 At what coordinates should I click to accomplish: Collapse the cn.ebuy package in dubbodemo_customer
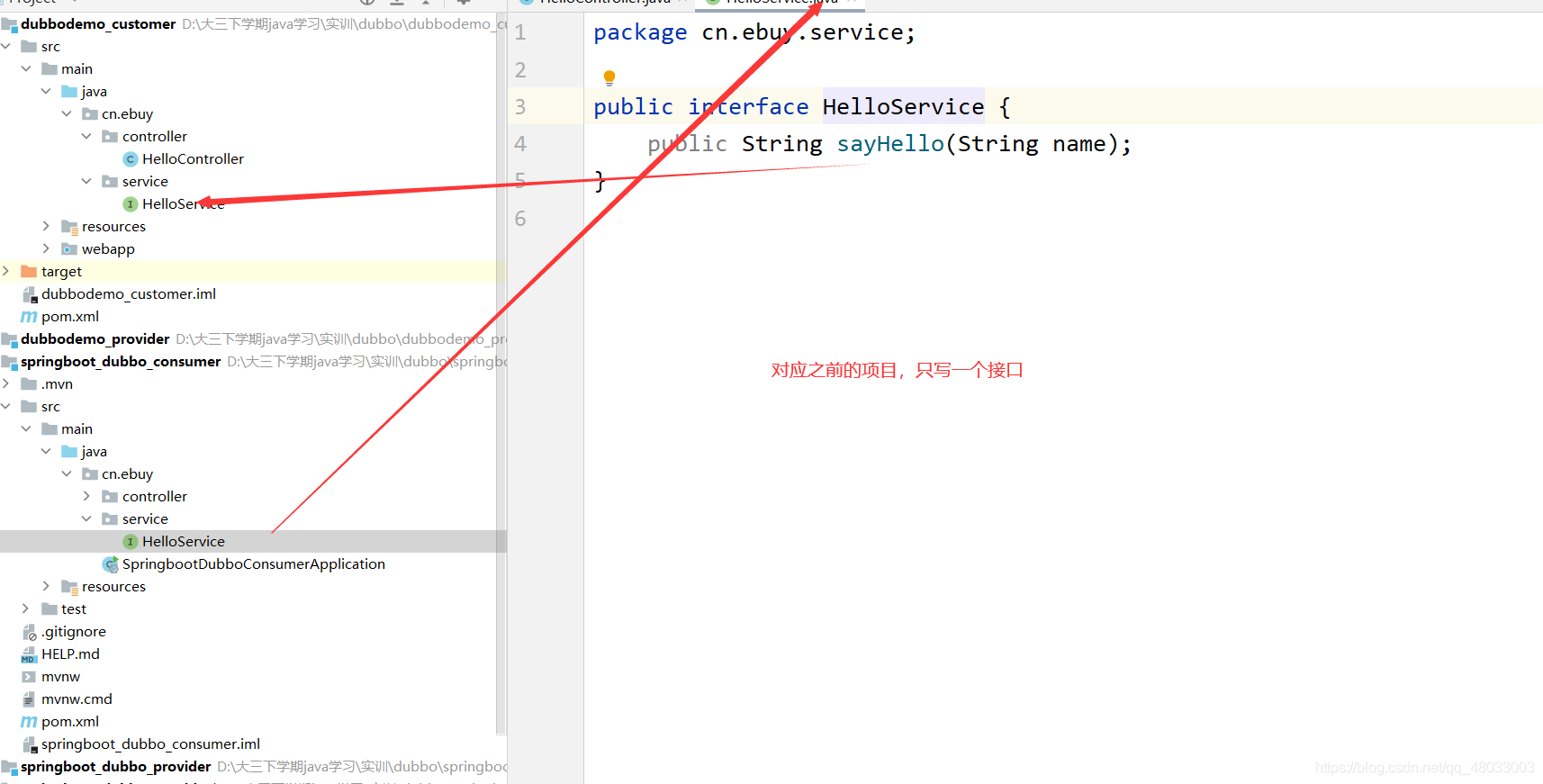[x=67, y=113]
